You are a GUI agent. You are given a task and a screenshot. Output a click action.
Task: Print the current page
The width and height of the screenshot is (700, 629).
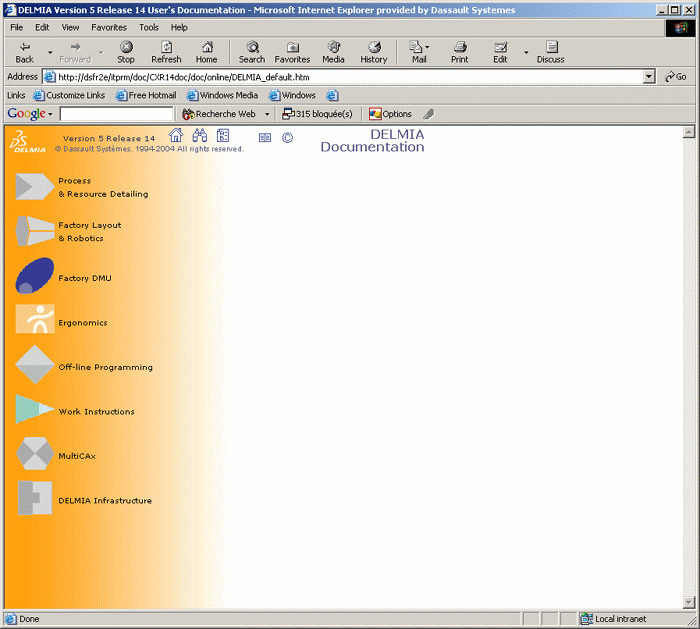(459, 52)
